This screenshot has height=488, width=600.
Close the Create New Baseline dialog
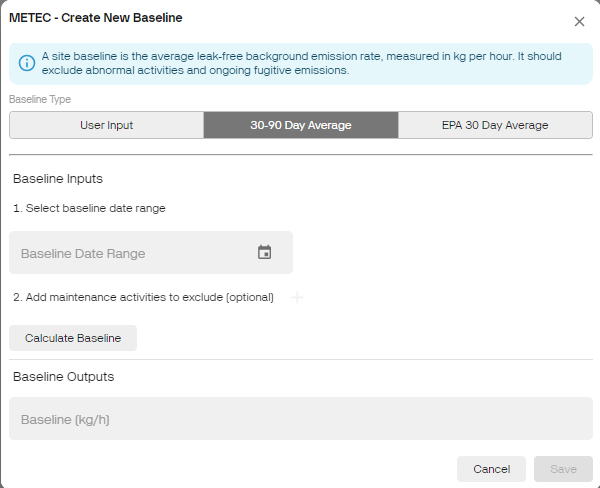tap(579, 21)
